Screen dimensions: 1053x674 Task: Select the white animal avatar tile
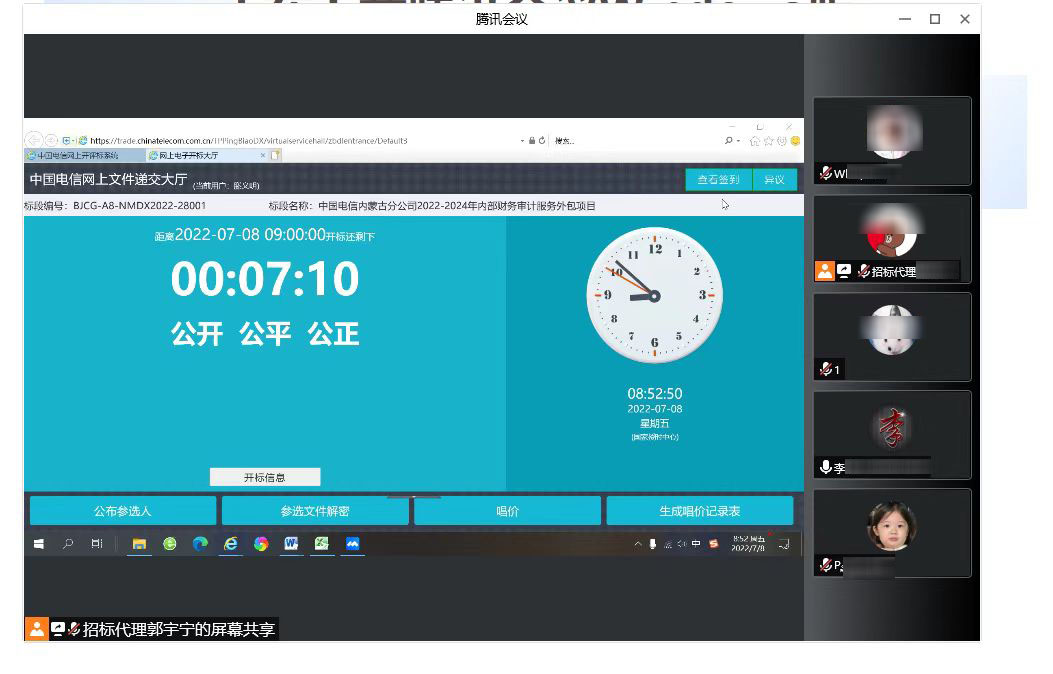892,337
